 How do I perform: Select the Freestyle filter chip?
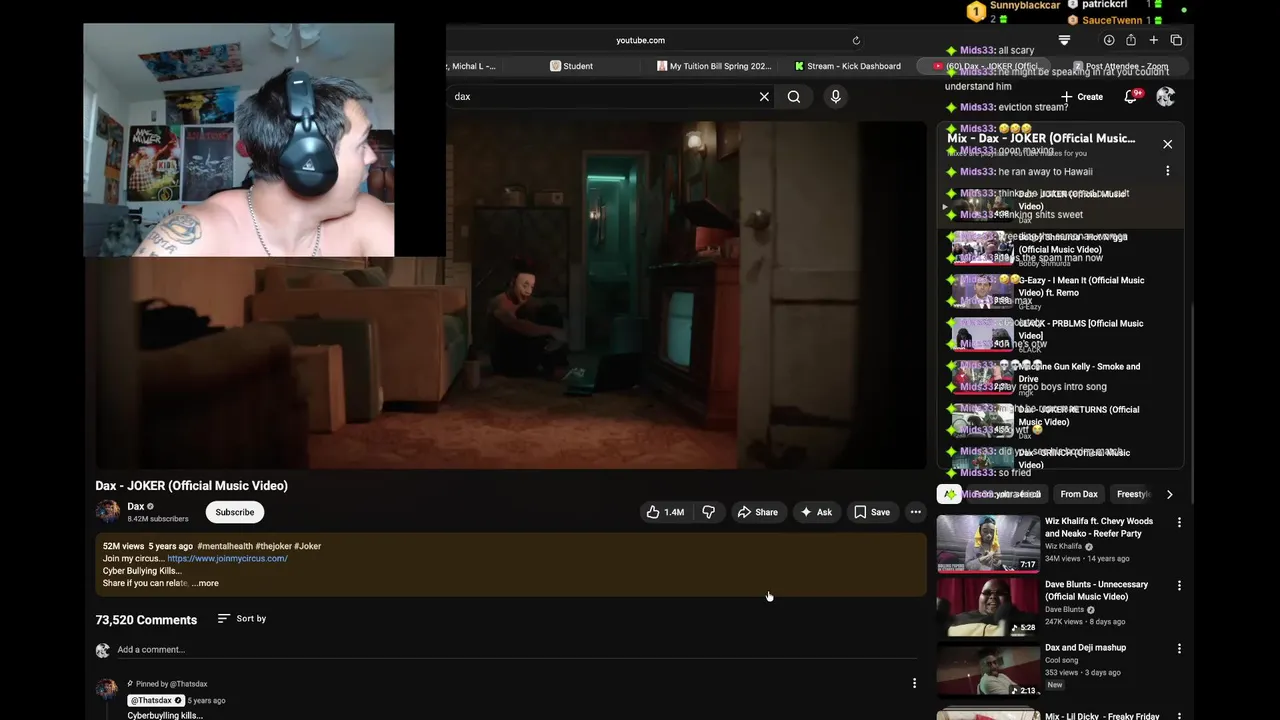pyautogui.click(x=1134, y=494)
